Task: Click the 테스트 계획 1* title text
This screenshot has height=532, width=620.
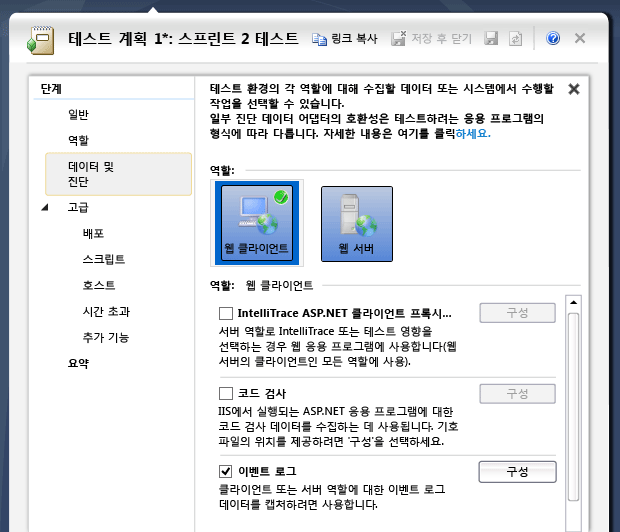Action: click(183, 39)
